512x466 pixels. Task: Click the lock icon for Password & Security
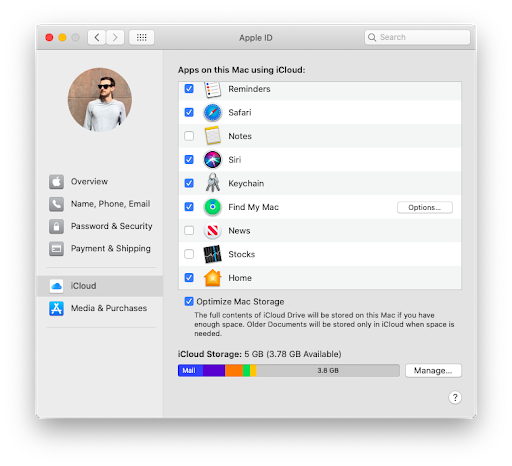pyautogui.click(x=56, y=226)
